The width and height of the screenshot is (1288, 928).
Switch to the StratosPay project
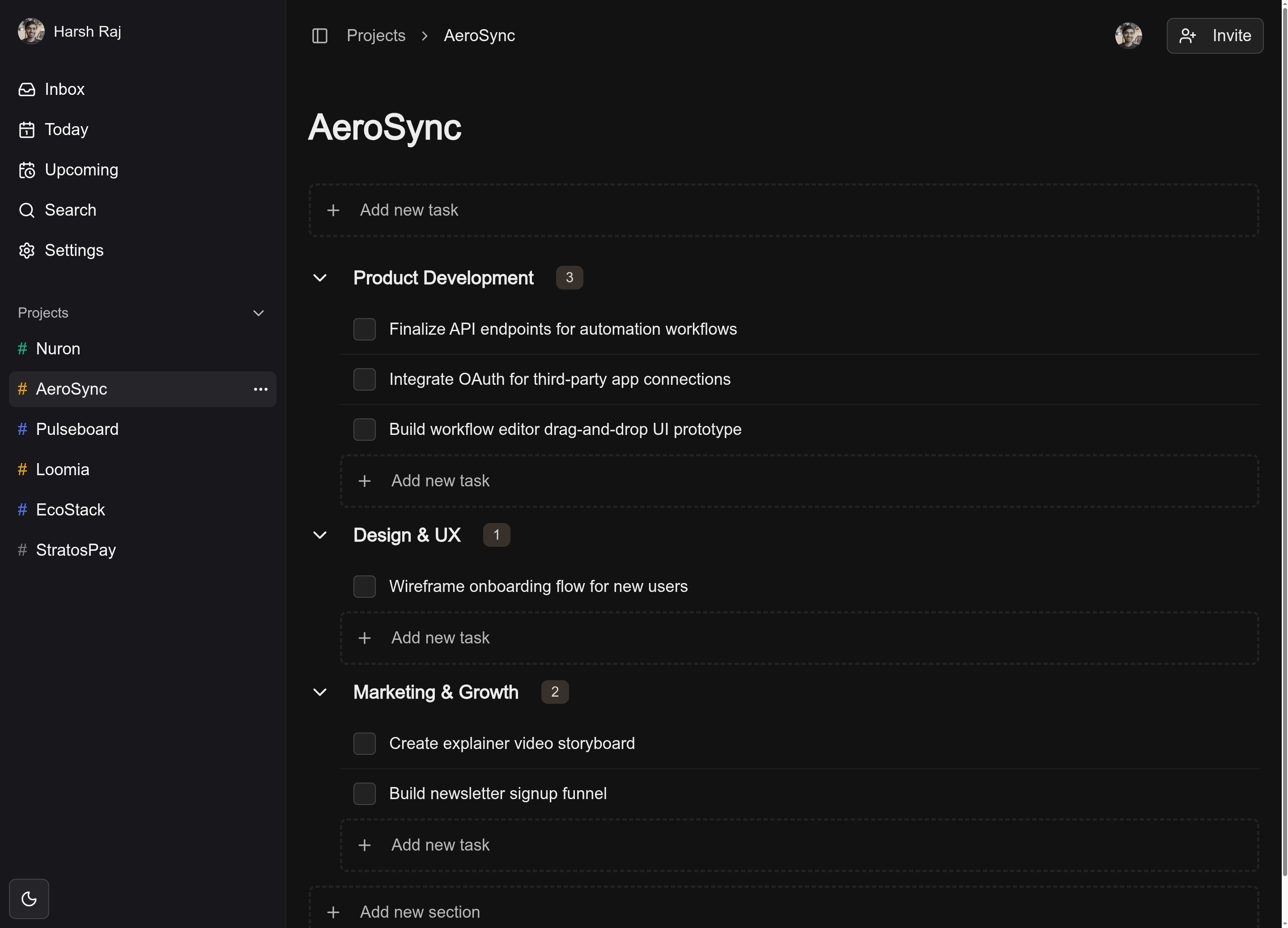click(76, 550)
